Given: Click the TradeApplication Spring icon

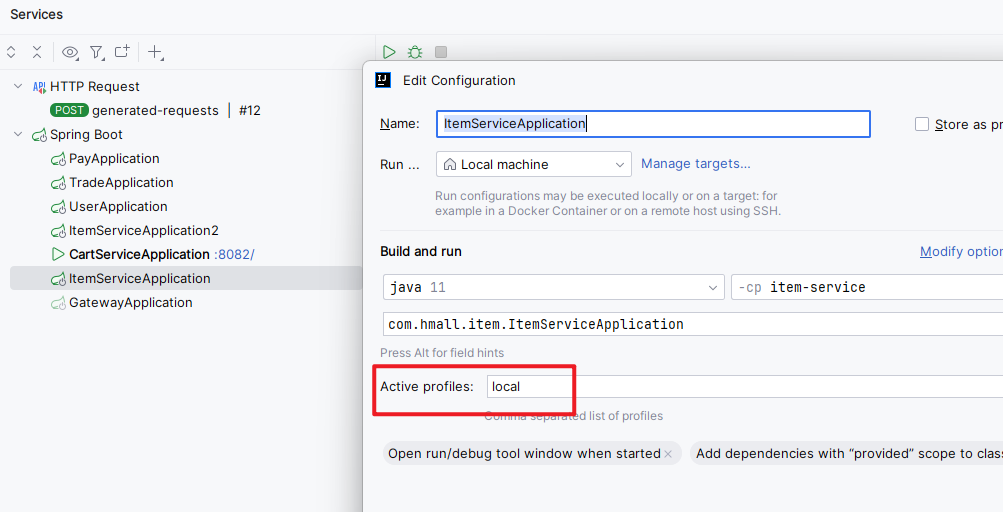Looking at the screenshot, I should click(58, 183).
